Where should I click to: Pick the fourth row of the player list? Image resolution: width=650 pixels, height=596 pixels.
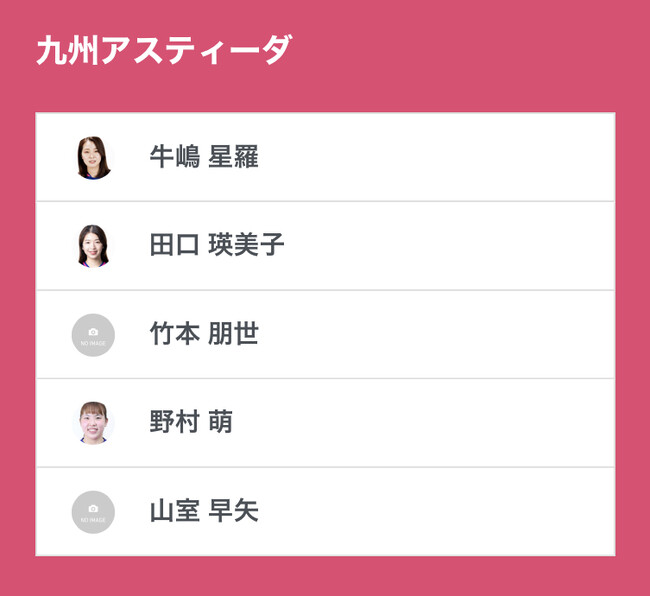point(400,423)
